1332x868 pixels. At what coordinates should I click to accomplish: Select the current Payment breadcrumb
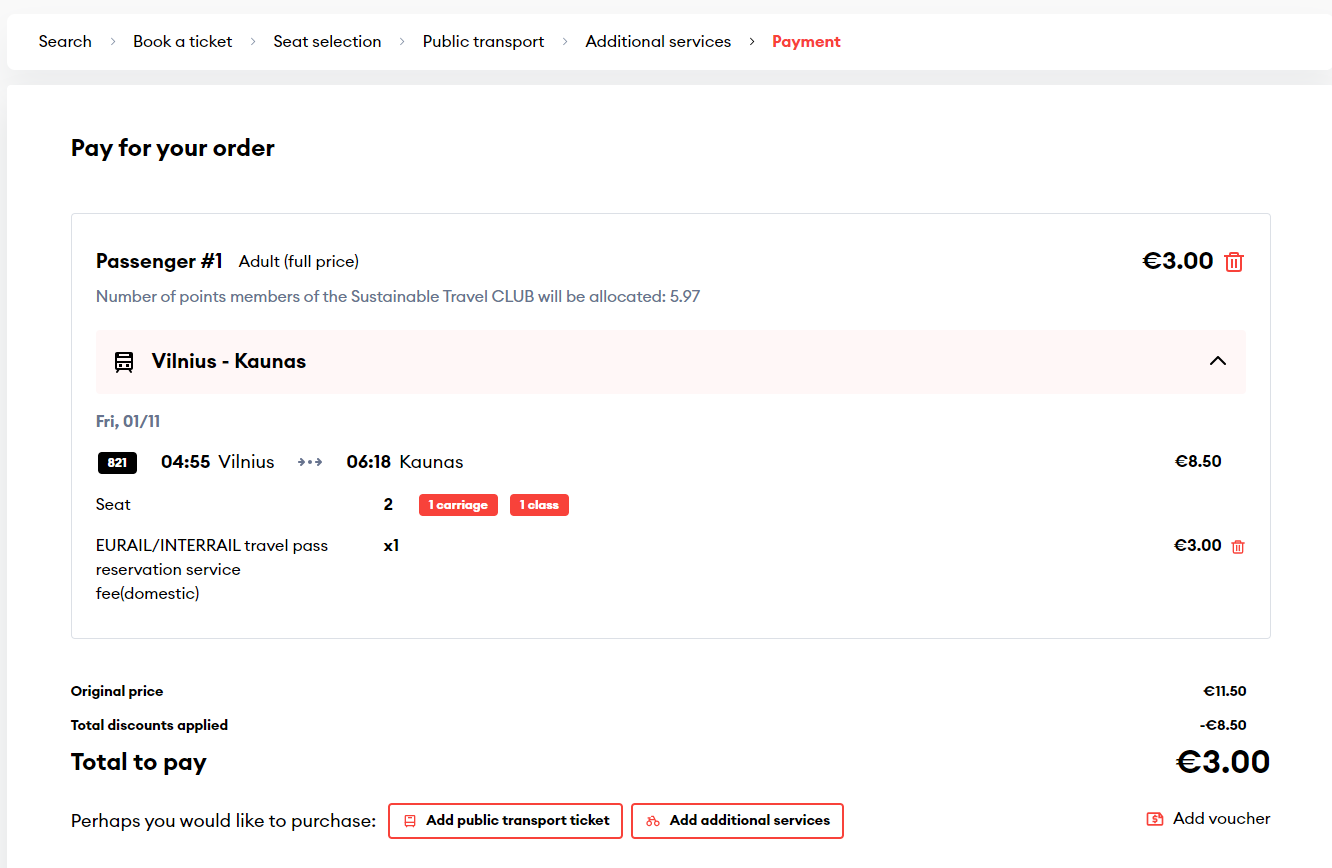pyautogui.click(x=806, y=42)
